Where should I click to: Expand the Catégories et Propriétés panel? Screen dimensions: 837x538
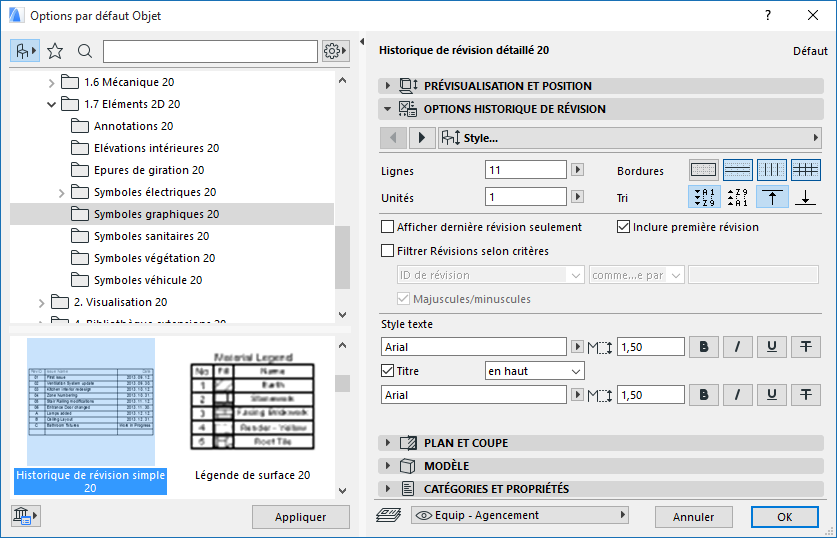(x=388, y=489)
